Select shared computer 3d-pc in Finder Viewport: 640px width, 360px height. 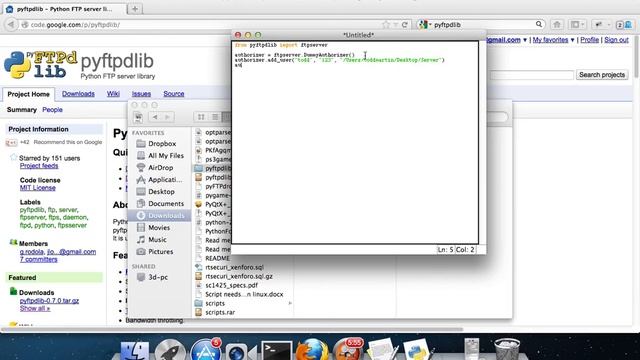[158, 277]
